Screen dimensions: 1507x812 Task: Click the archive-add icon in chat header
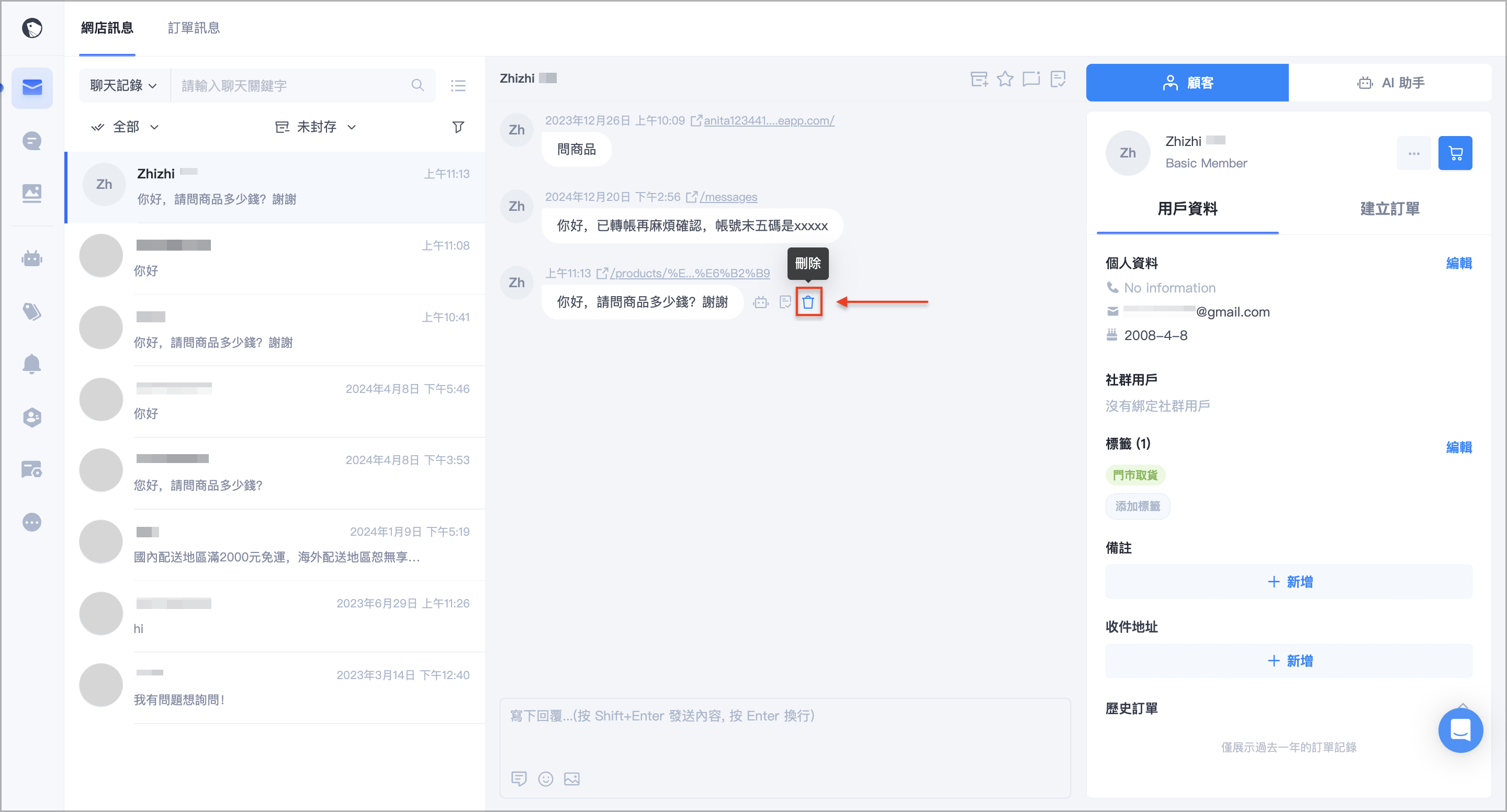coord(980,79)
